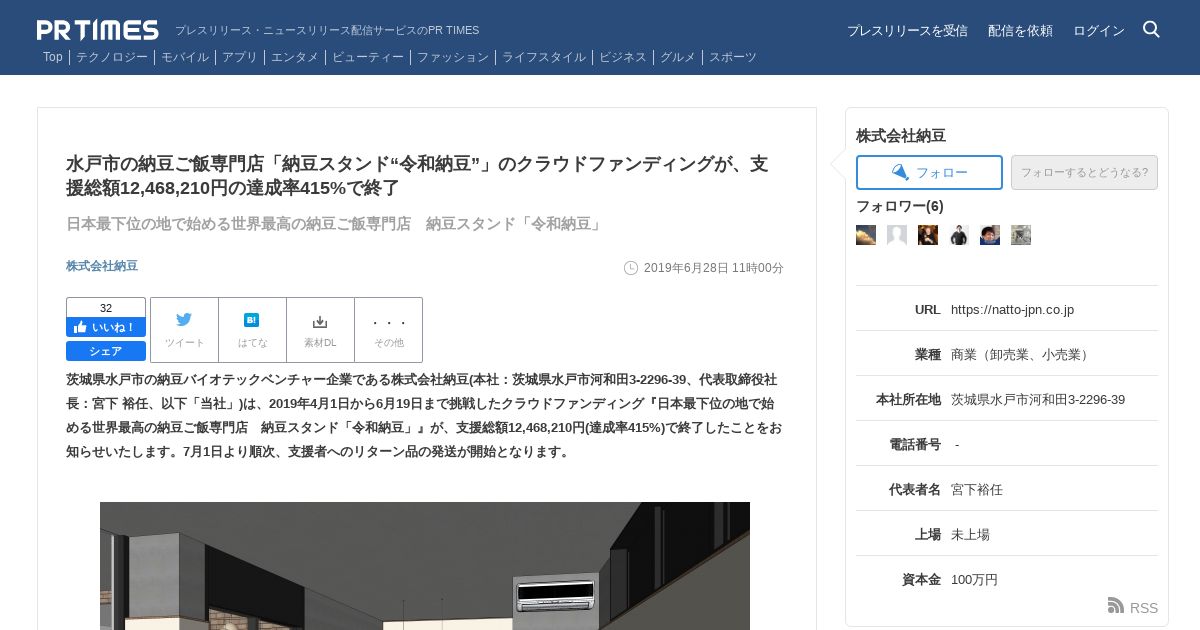This screenshot has width=1200, height=630.
Task: Open スポーツ category
Action: point(733,57)
